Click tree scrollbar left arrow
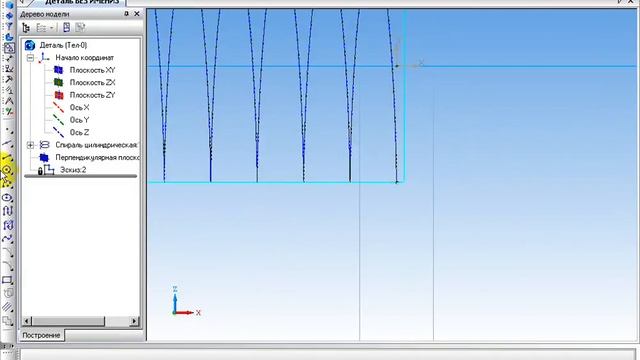Image resolution: width=640 pixels, height=360 pixels. pos(27,321)
